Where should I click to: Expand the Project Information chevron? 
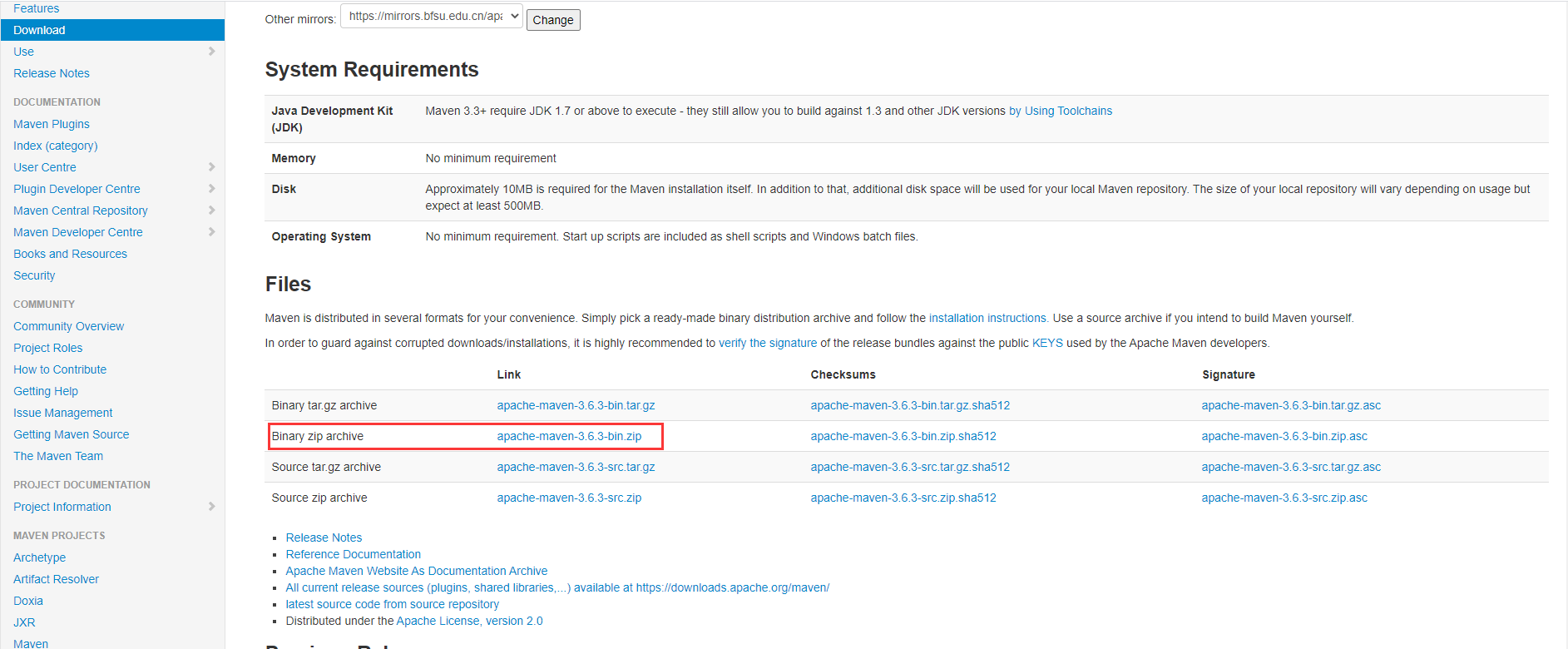pyautogui.click(x=211, y=507)
